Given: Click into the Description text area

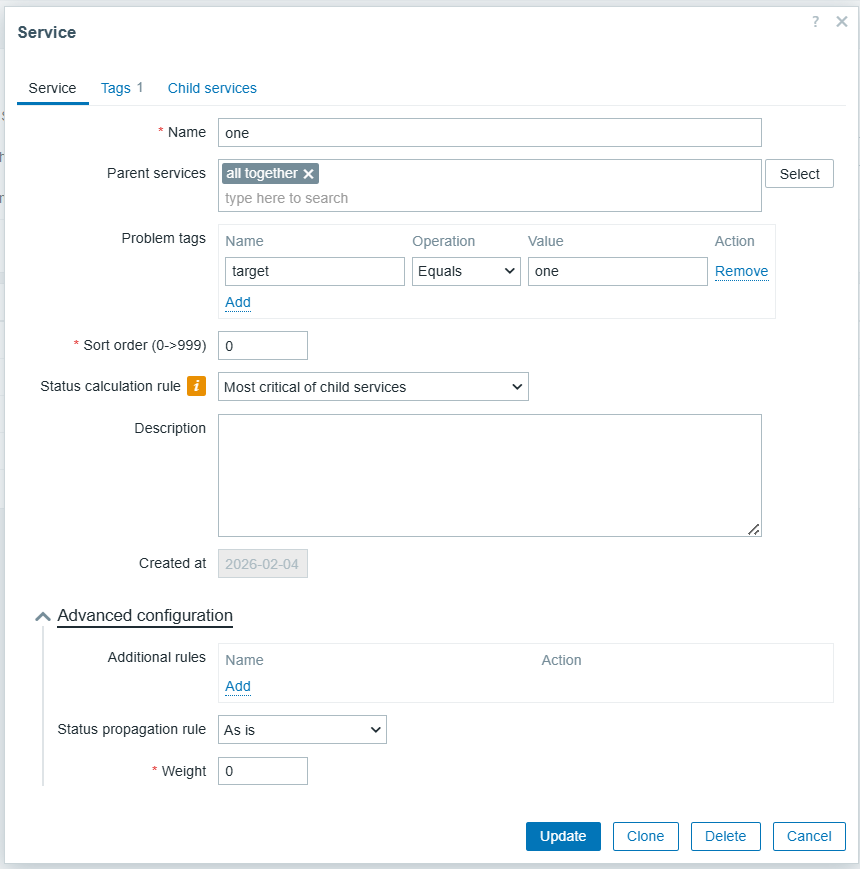Looking at the screenshot, I should pos(489,475).
